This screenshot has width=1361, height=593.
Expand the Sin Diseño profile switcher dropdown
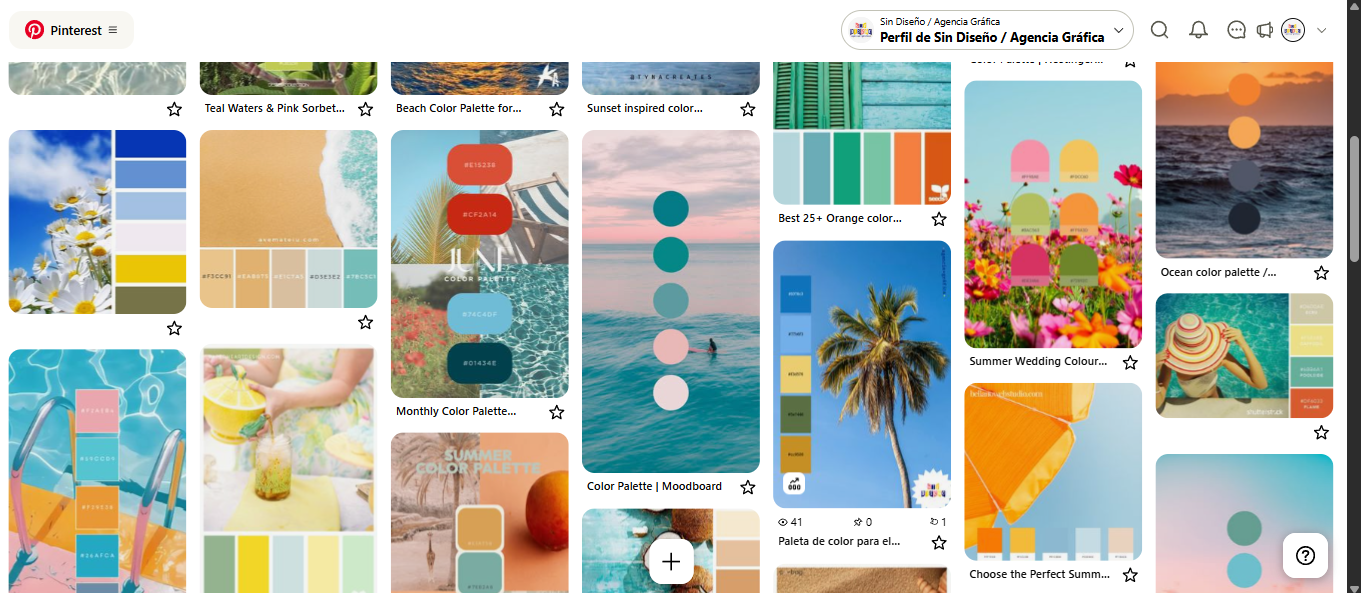point(987,30)
